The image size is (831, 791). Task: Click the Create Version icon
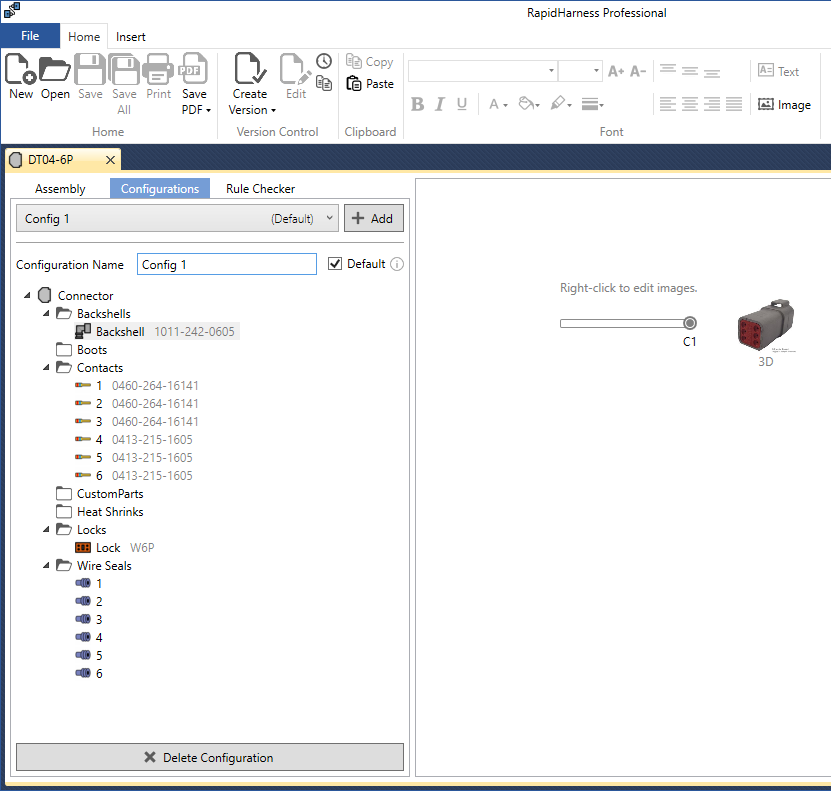[250, 69]
